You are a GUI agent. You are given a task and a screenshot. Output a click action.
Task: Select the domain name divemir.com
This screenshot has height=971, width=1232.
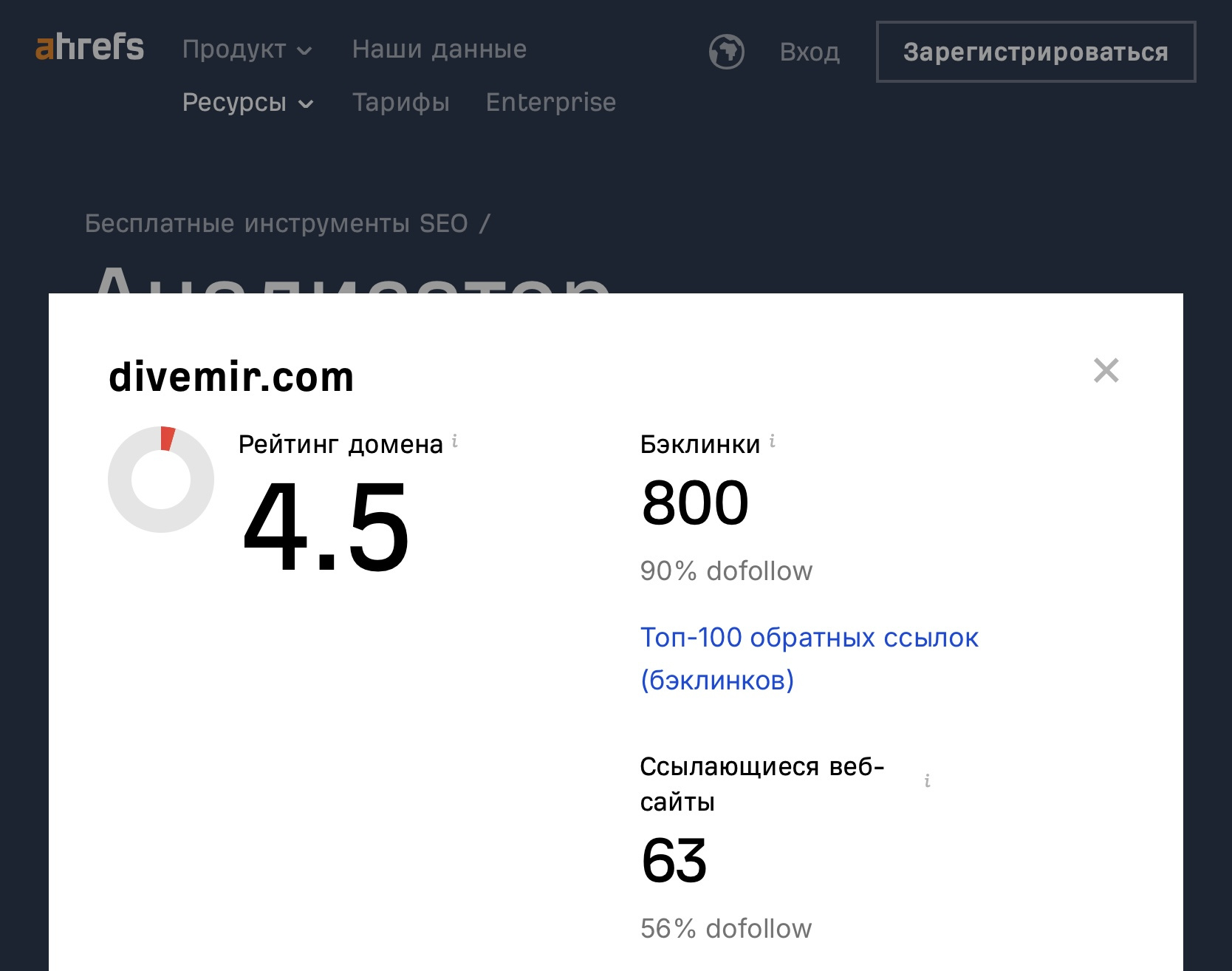pos(231,377)
